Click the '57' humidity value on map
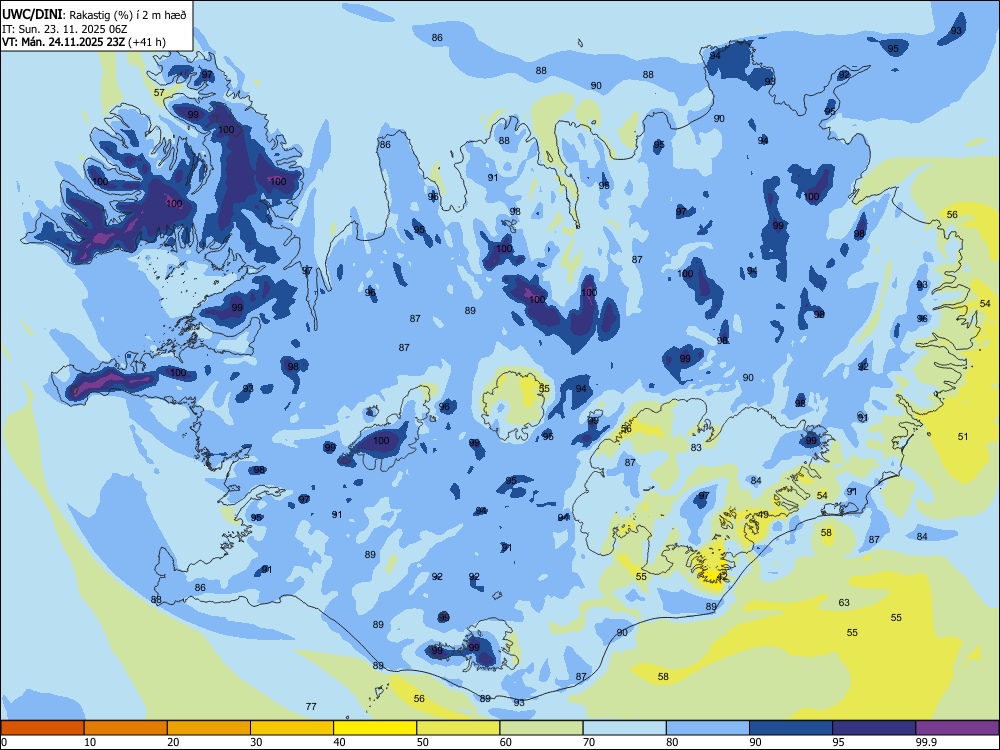1000x750 pixels. pyautogui.click(x=159, y=92)
